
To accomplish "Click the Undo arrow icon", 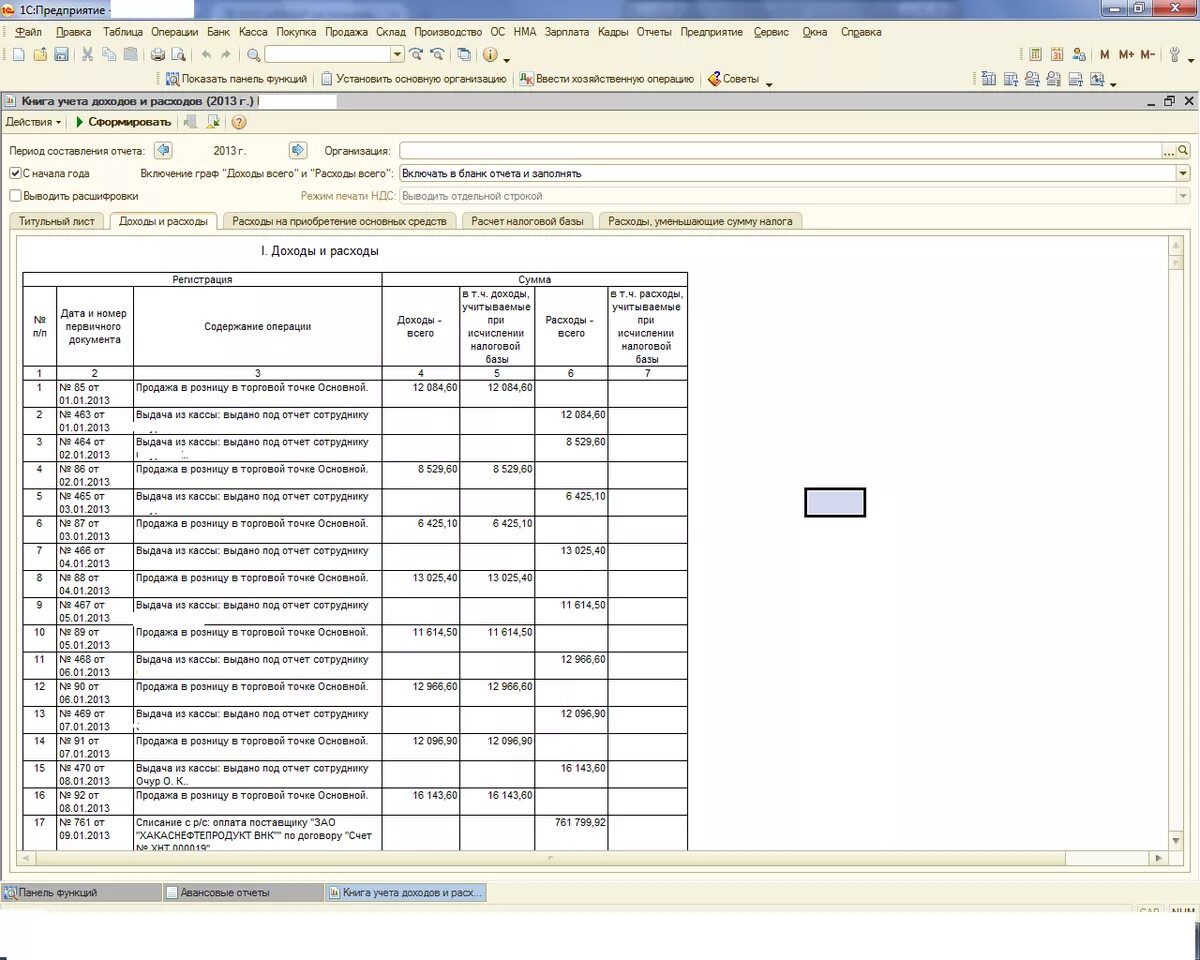I will coord(206,54).
